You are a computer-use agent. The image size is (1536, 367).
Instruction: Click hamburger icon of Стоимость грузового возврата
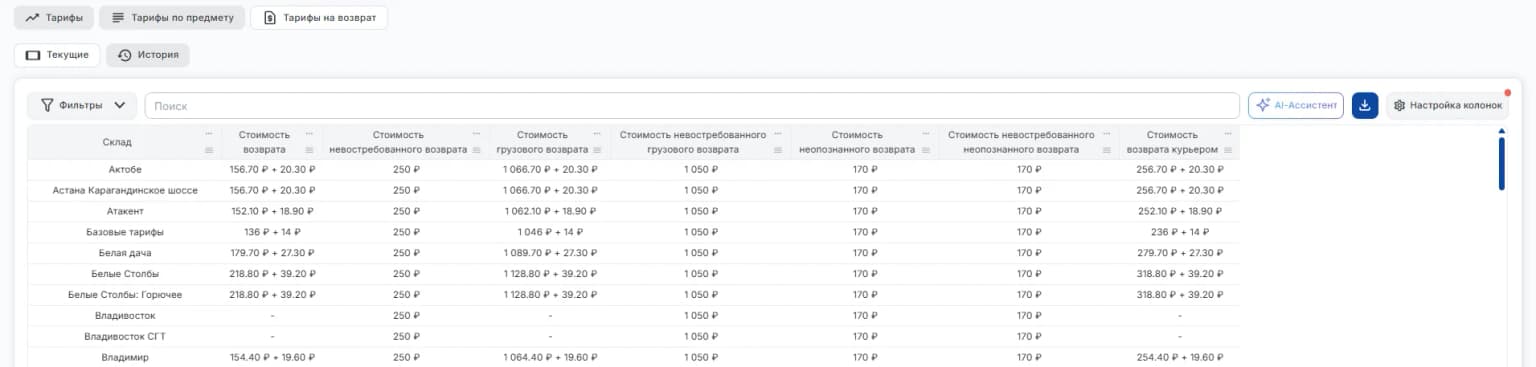point(598,150)
